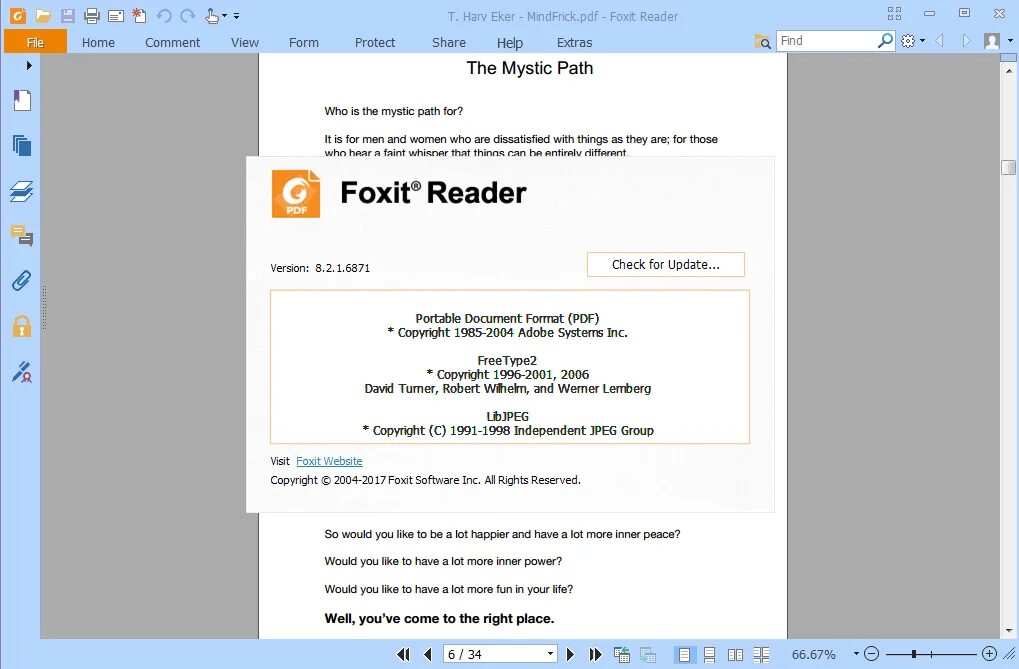Toggle the ribbon layout grid icon

click(894, 14)
